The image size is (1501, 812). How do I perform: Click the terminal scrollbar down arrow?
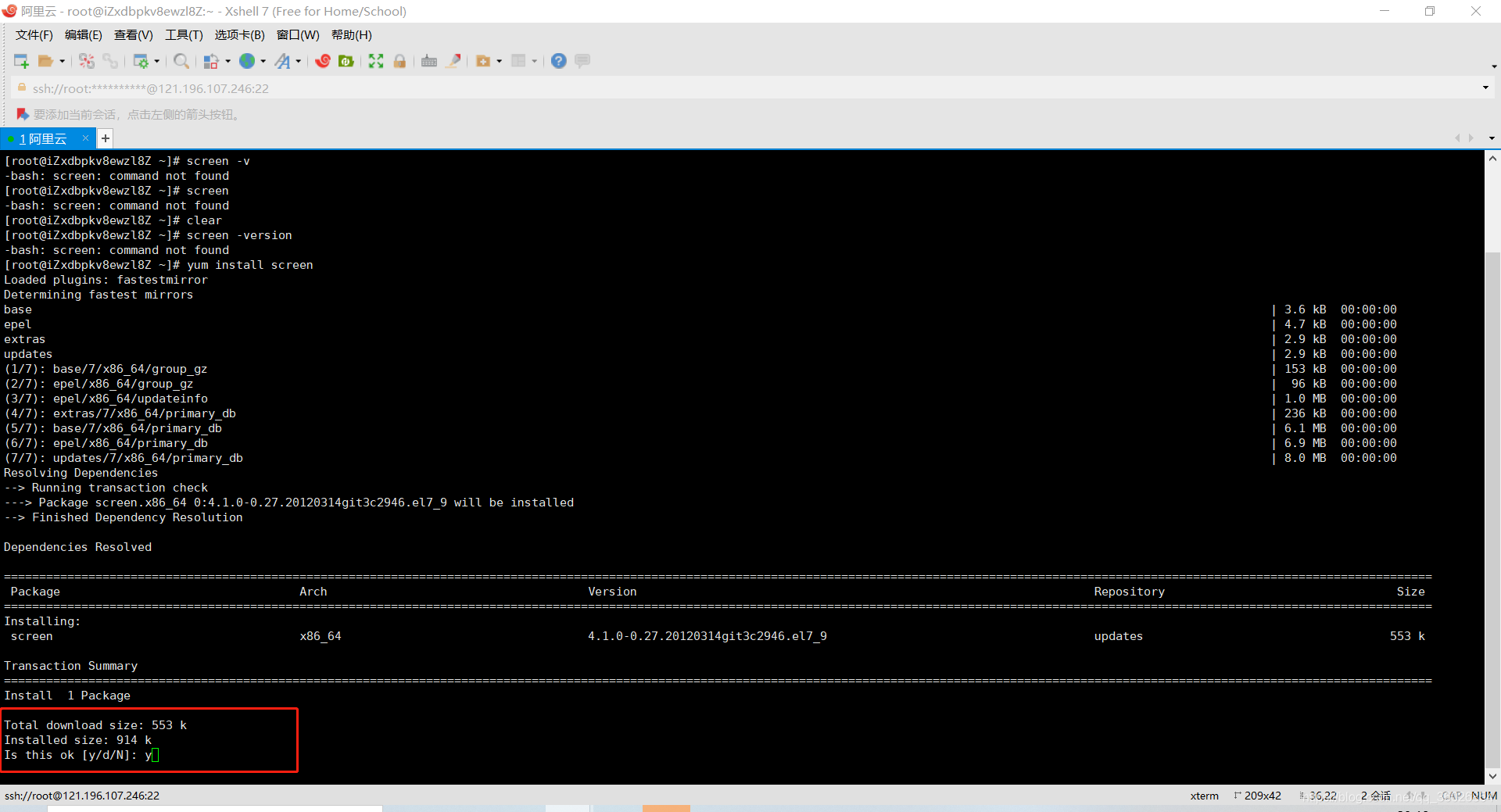(x=1492, y=776)
